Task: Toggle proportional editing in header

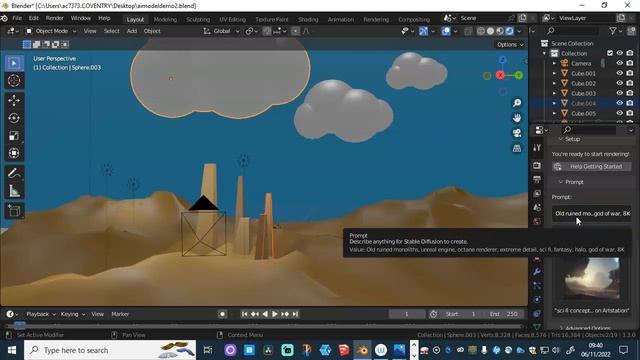Action: pos(295,31)
